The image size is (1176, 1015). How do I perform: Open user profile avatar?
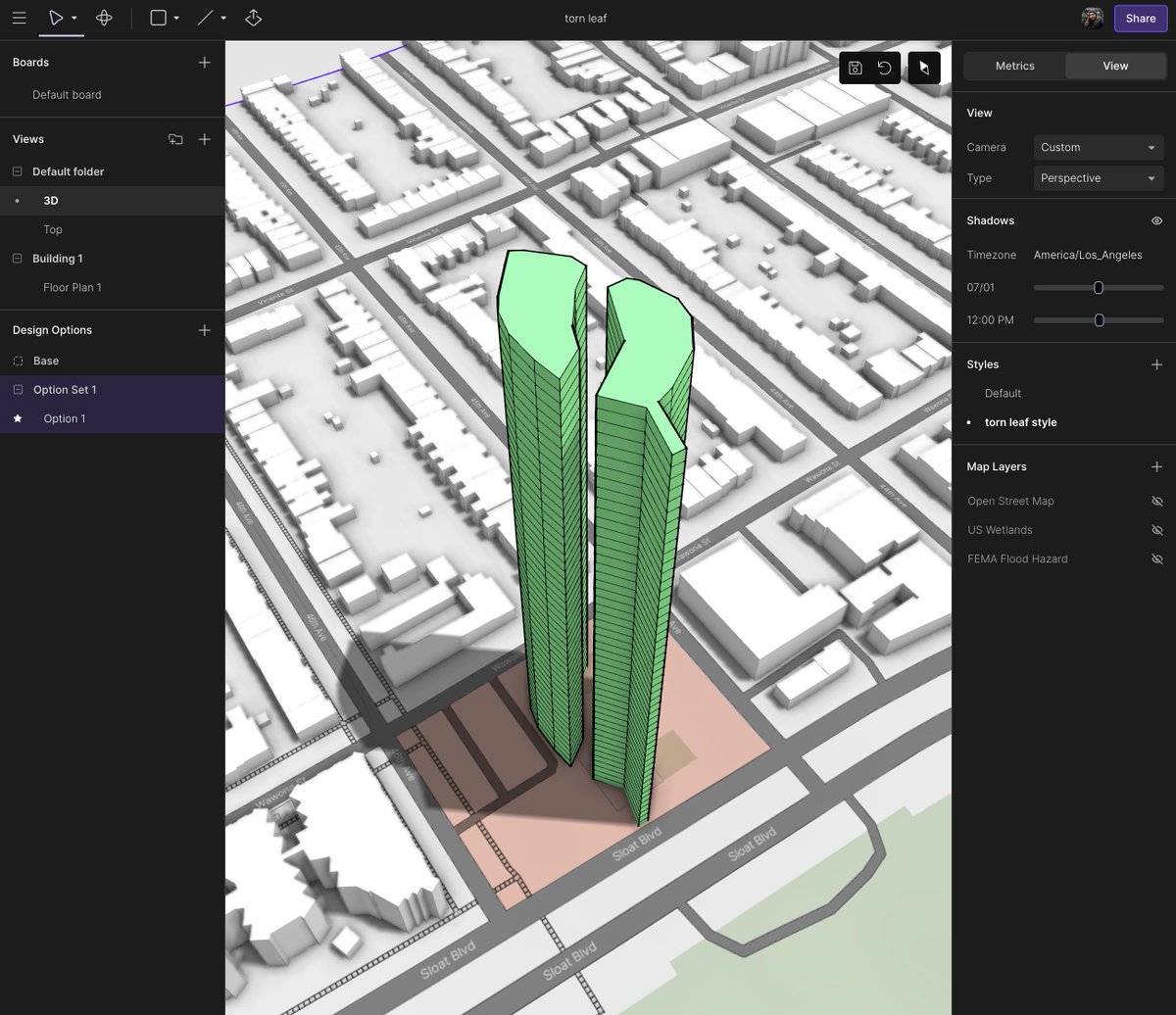[1093, 18]
